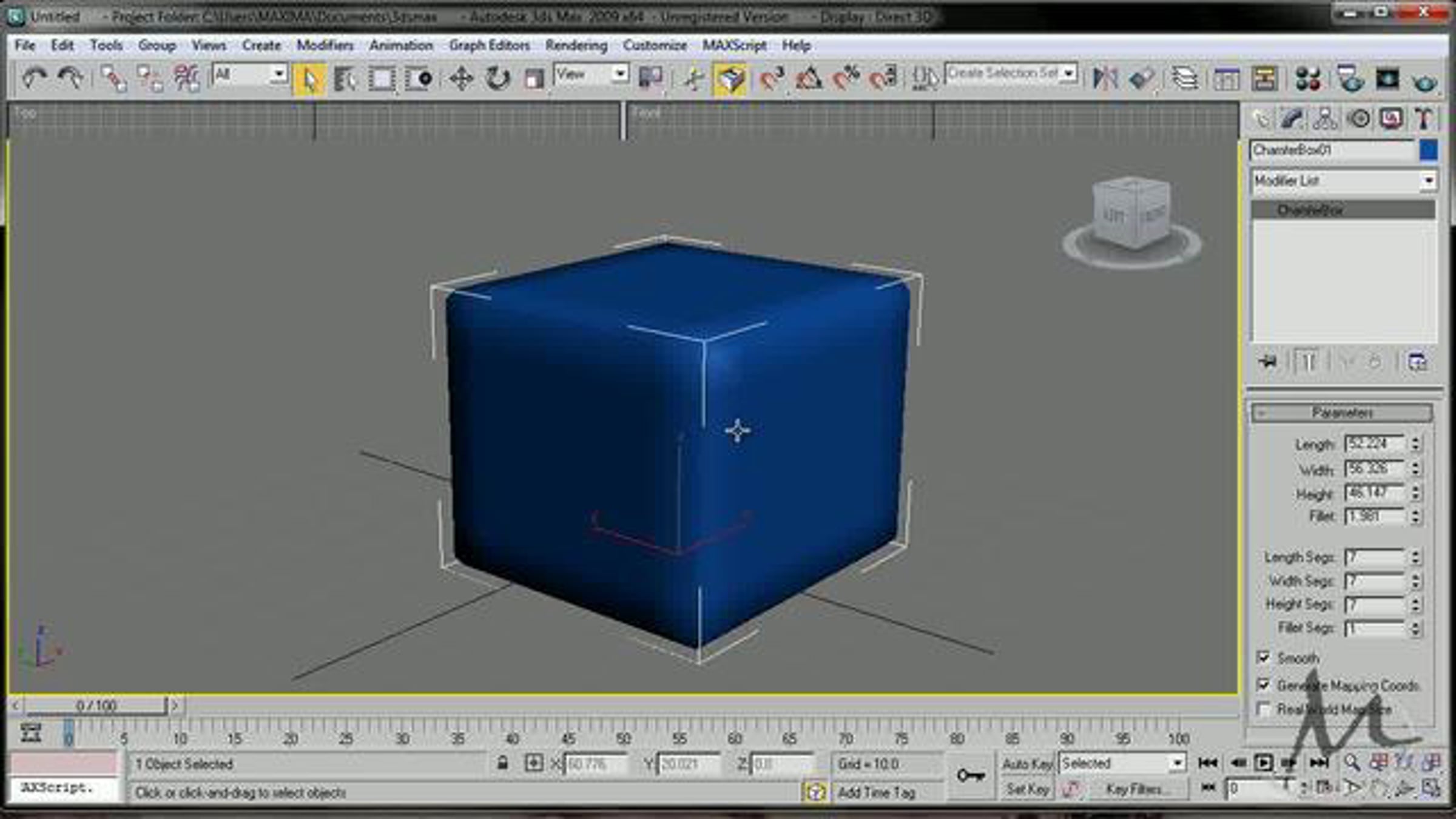Click the blue object color swatch
The width and height of the screenshot is (1456, 819).
(x=1428, y=150)
